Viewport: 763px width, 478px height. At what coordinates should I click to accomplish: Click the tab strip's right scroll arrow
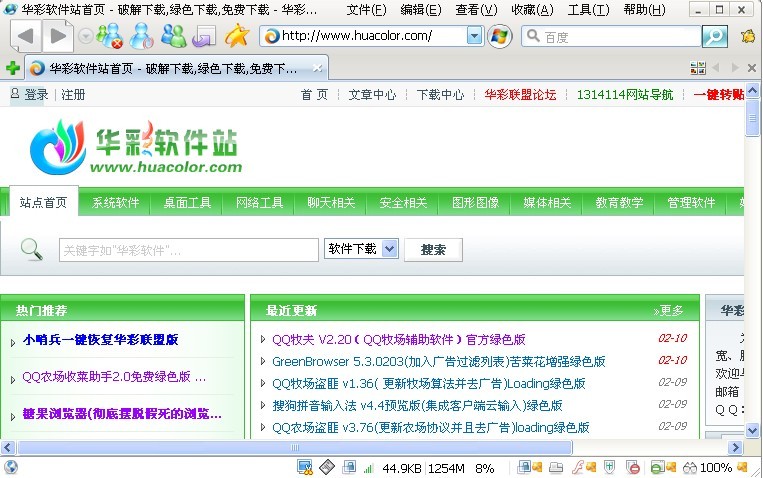[735, 68]
